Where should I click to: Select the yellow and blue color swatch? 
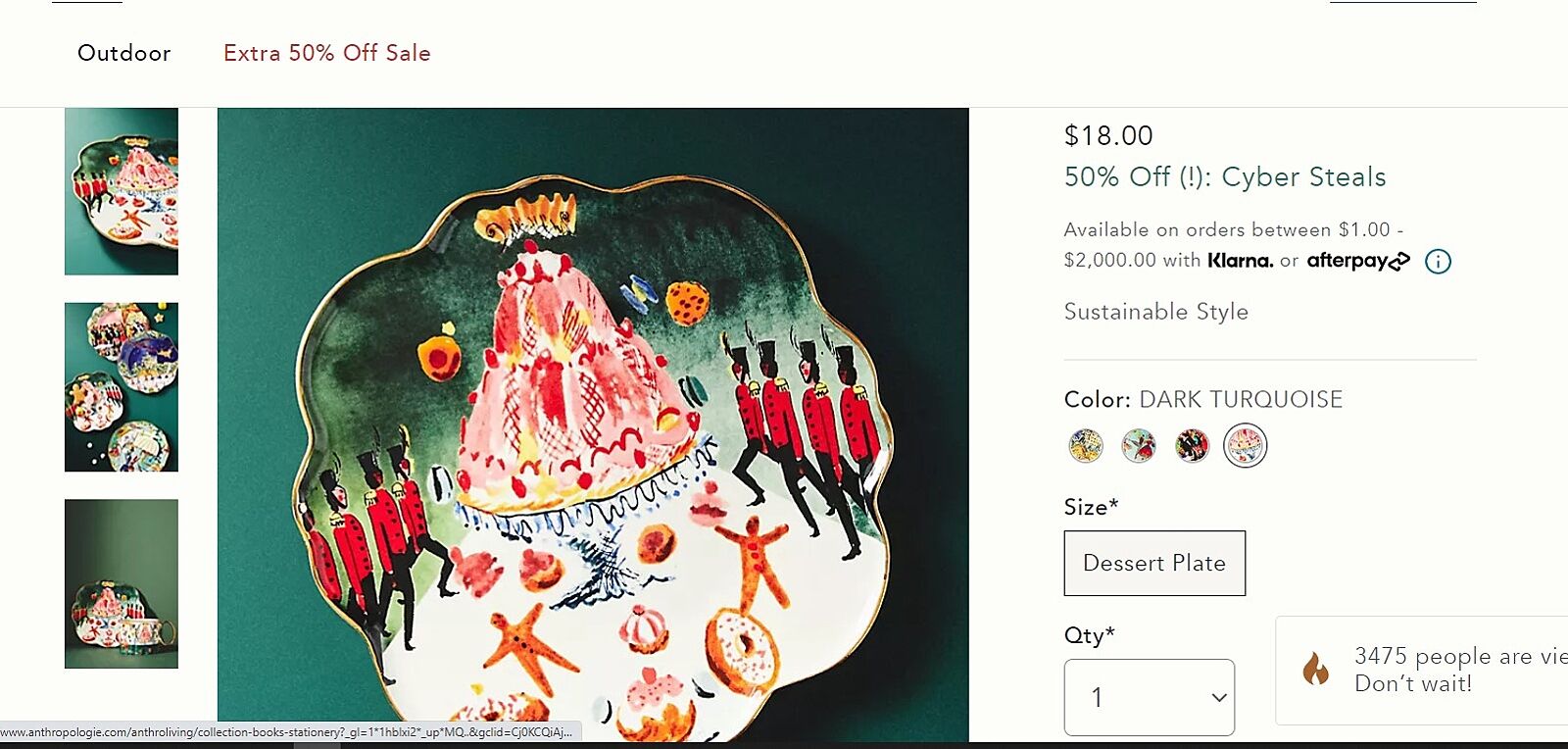(1086, 446)
